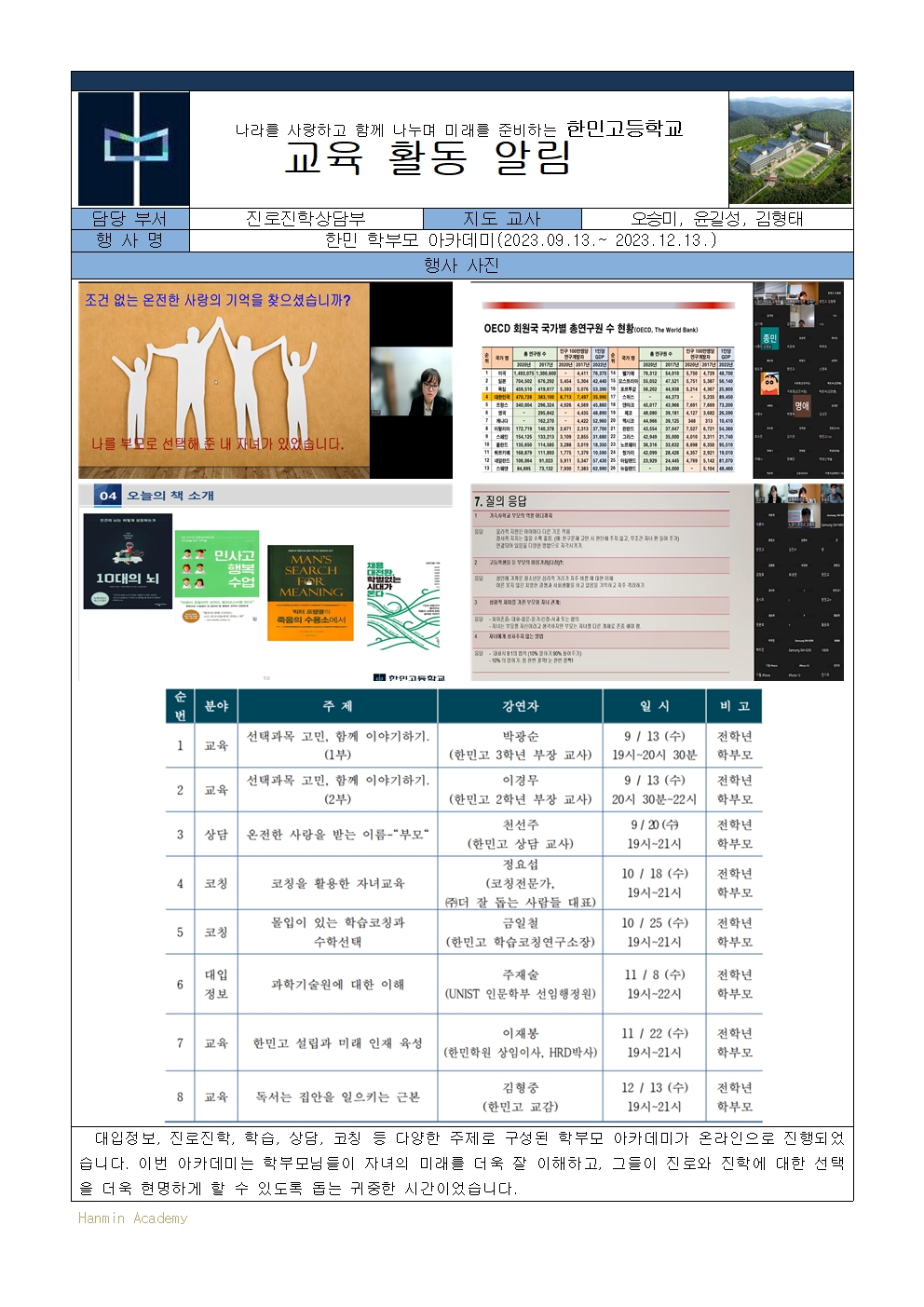
Task: Click the '10대의 뇌' book cover
Action: point(128,561)
